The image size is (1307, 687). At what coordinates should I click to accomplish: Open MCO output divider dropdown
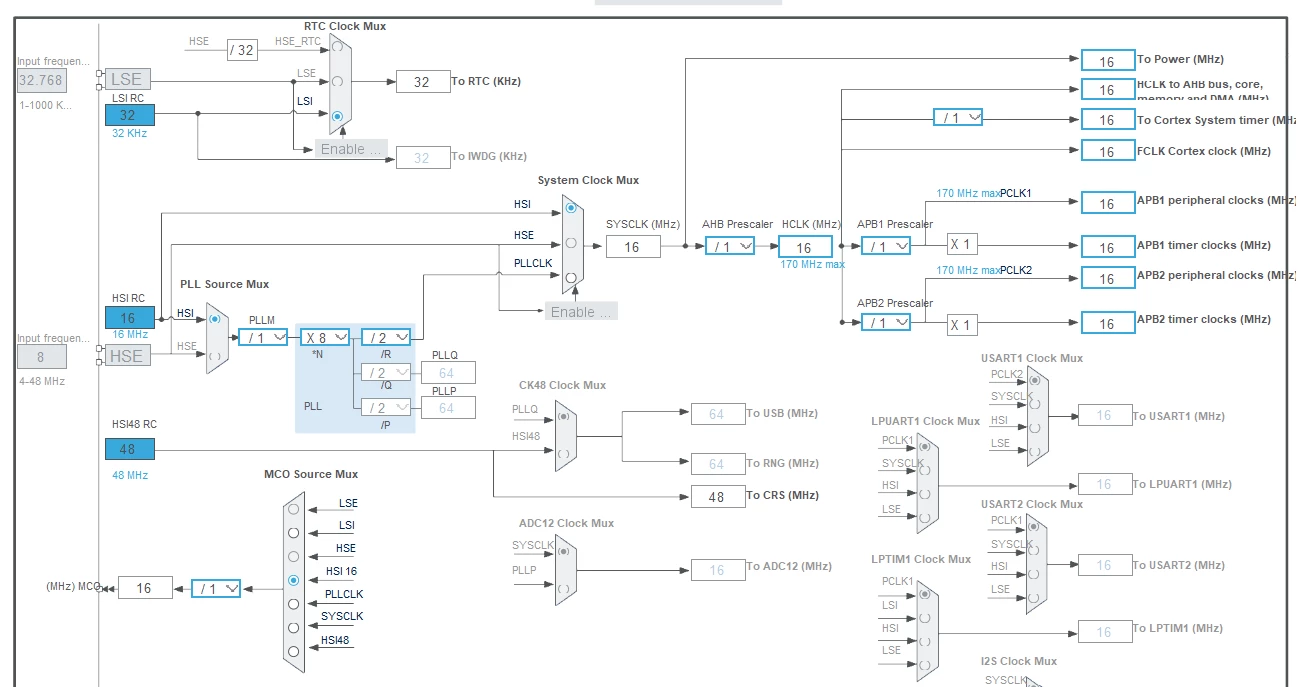pos(216,588)
